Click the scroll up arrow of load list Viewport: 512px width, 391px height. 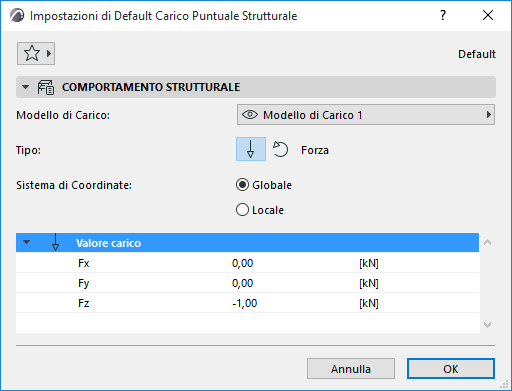tap(487, 242)
